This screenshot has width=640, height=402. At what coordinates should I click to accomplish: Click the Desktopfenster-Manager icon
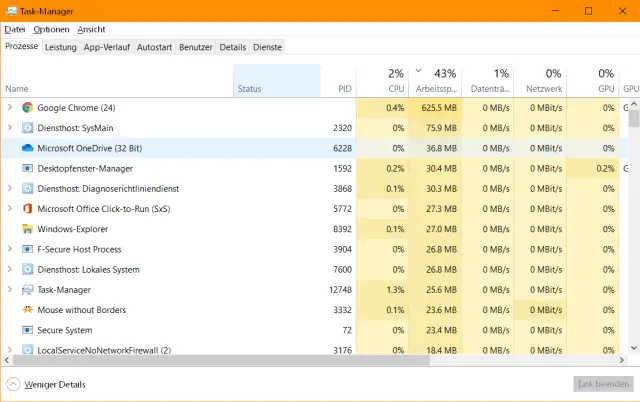(27, 168)
